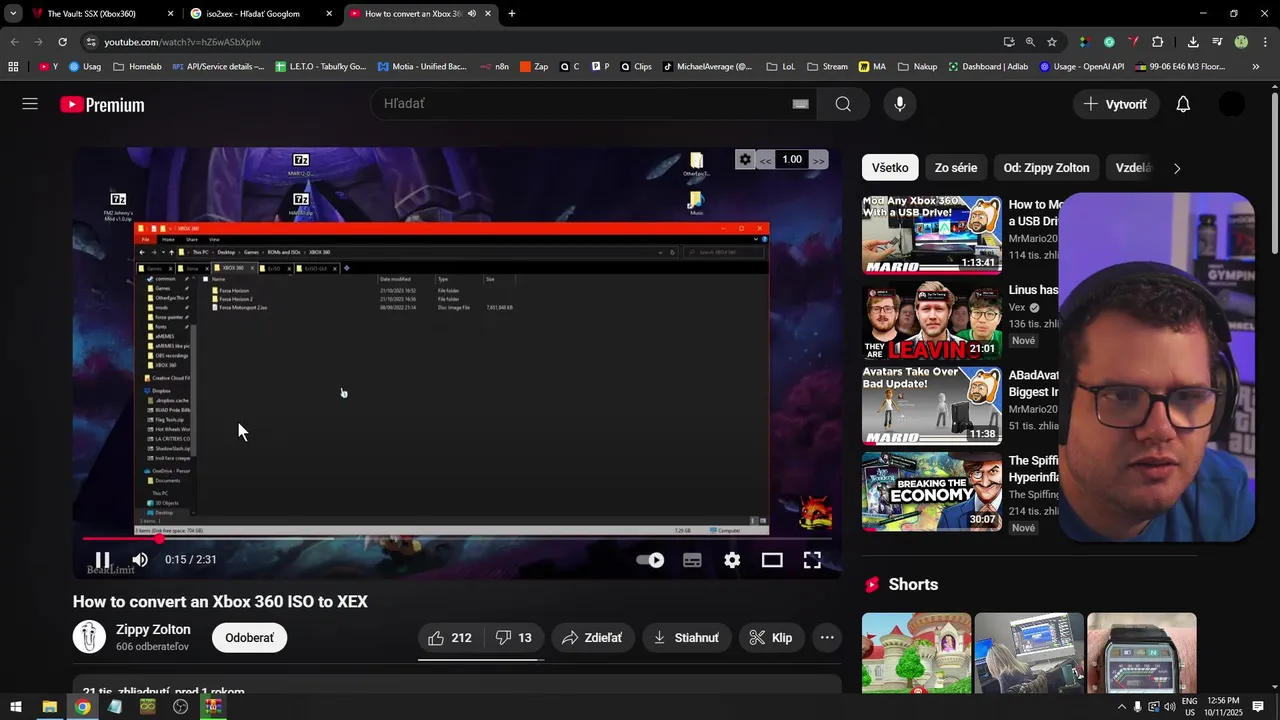Screen dimensions: 1280x720
Task: Select the Od: Zippy Zolton chip
Action: (x=1047, y=168)
